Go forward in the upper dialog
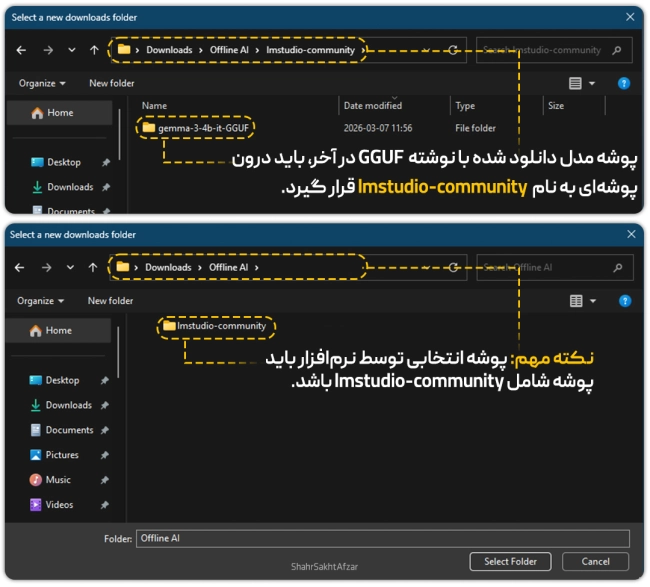 coord(48,50)
